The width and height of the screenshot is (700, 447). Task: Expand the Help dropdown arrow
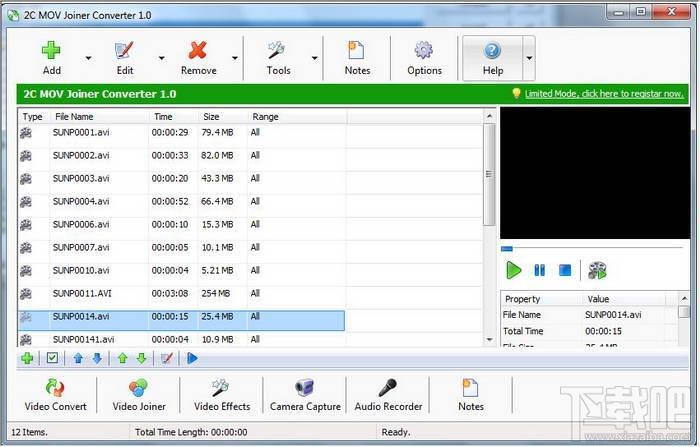pyautogui.click(x=529, y=58)
